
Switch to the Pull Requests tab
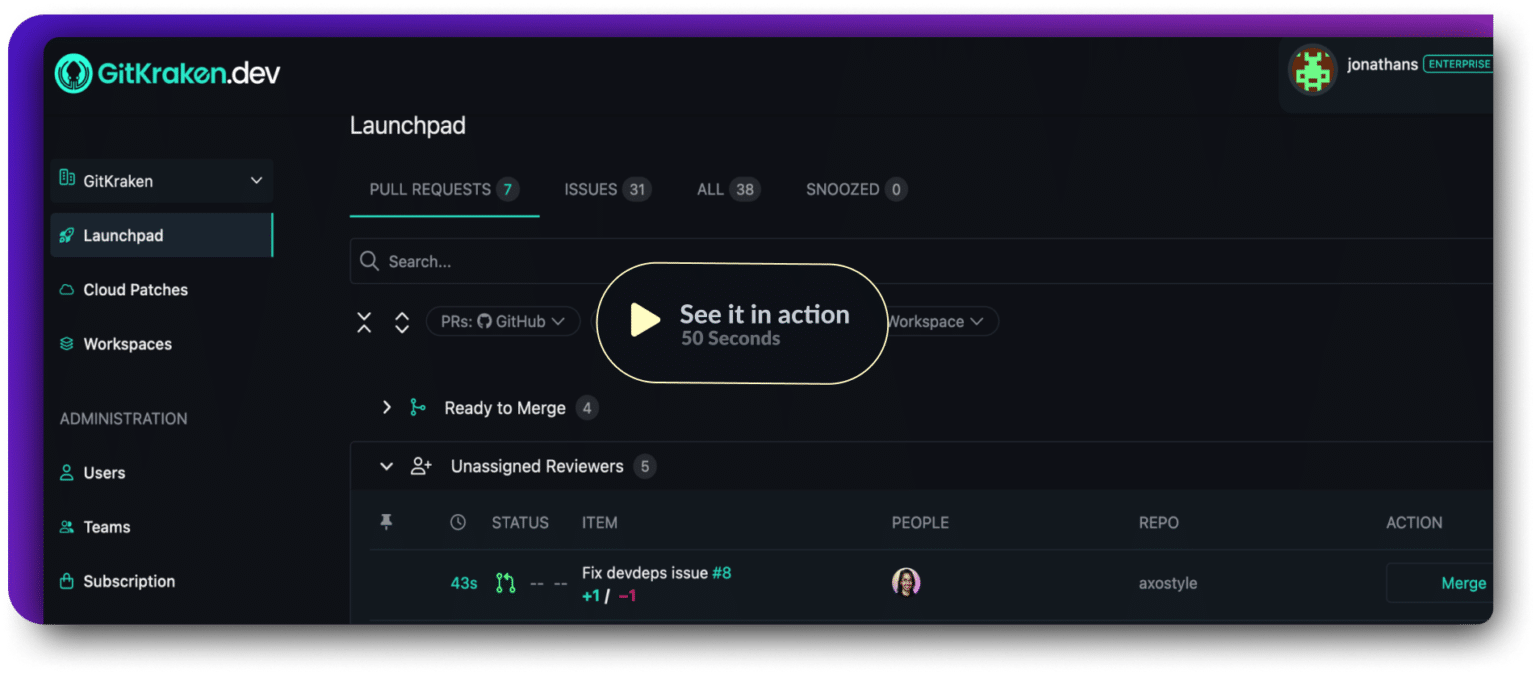pos(444,189)
